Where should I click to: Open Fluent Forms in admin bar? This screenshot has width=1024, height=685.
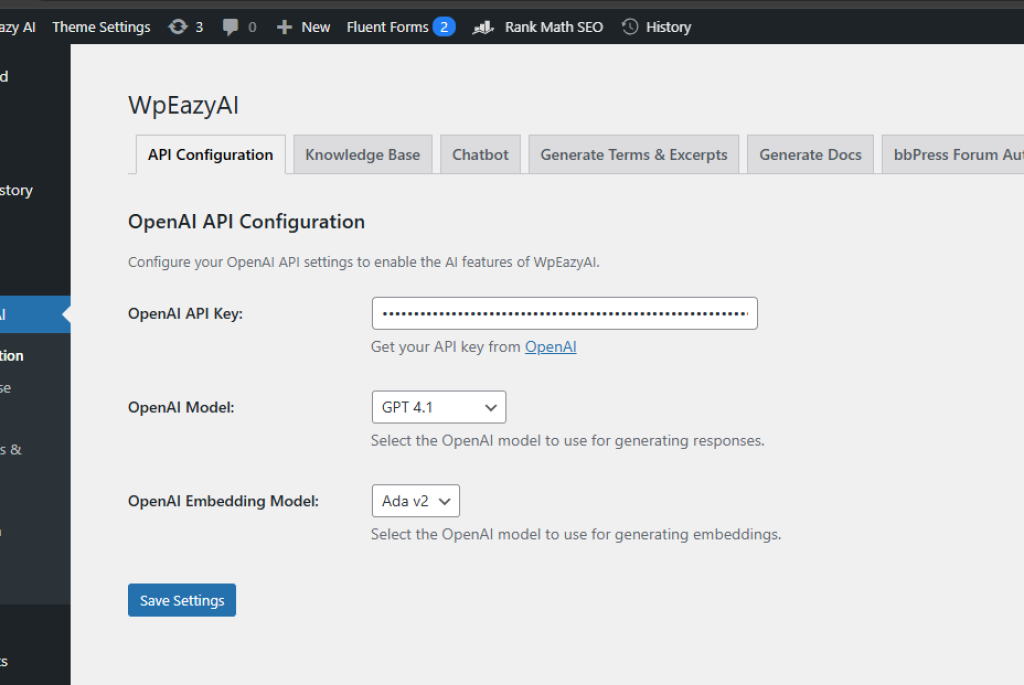point(387,27)
